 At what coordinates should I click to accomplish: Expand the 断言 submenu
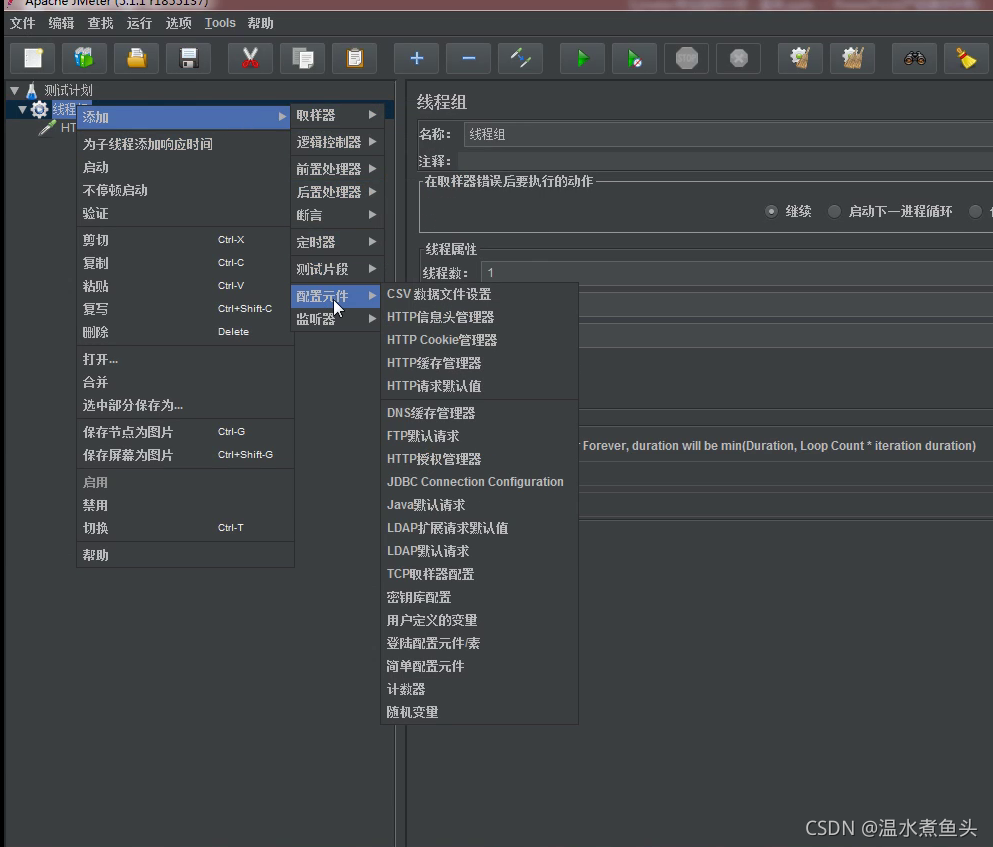pos(337,215)
